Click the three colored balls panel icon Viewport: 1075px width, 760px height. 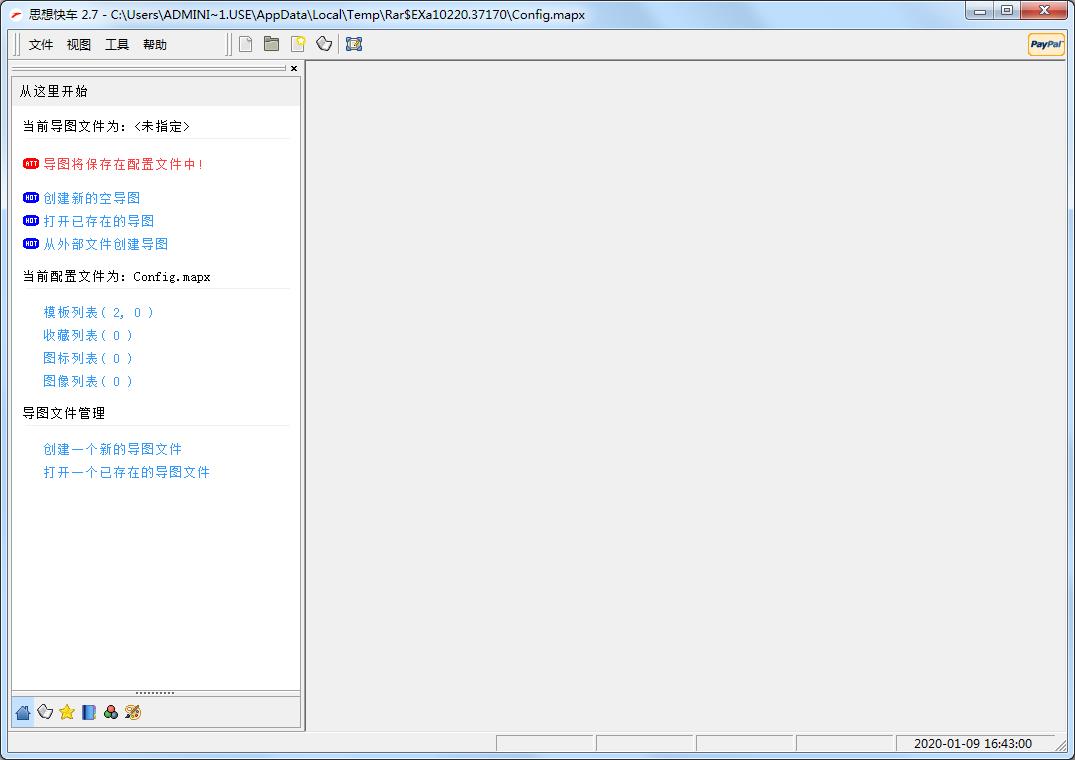pos(111,712)
